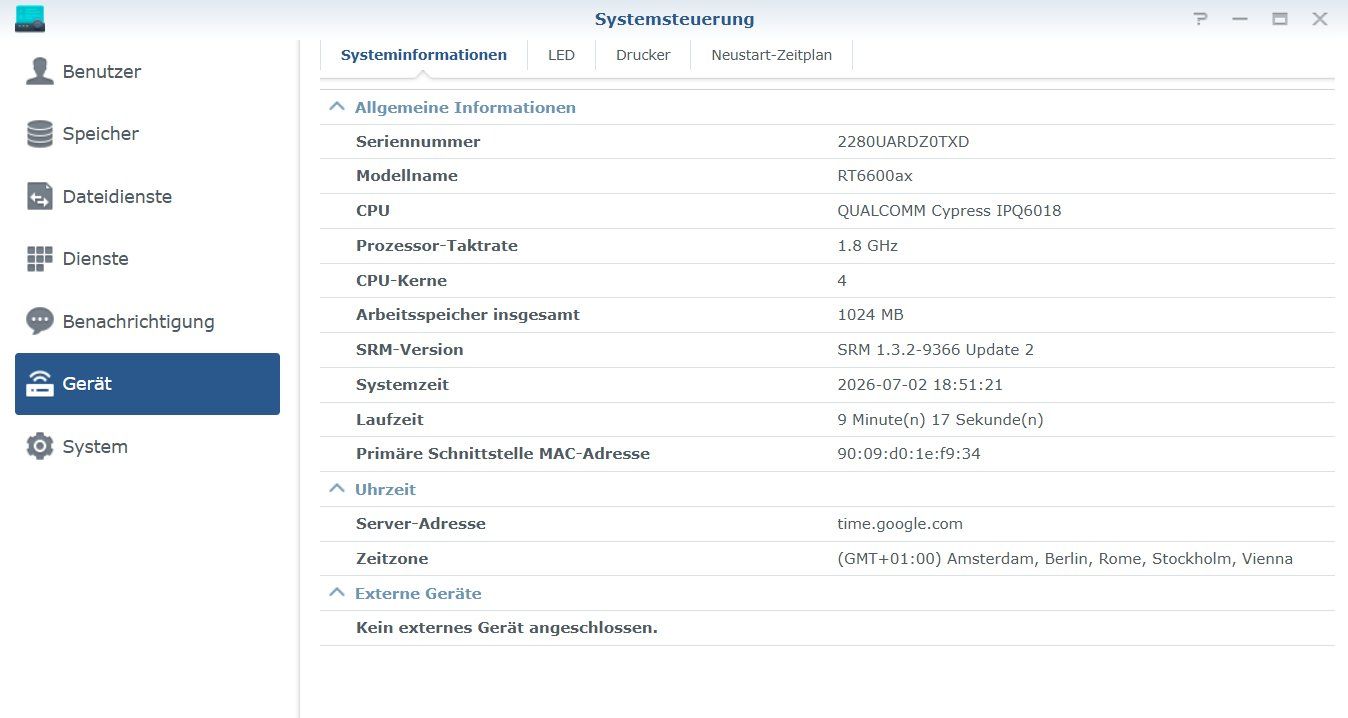This screenshot has width=1348, height=718.
Task: Click the Arbeitsspeicher insgesamt label
Action: tap(468, 315)
